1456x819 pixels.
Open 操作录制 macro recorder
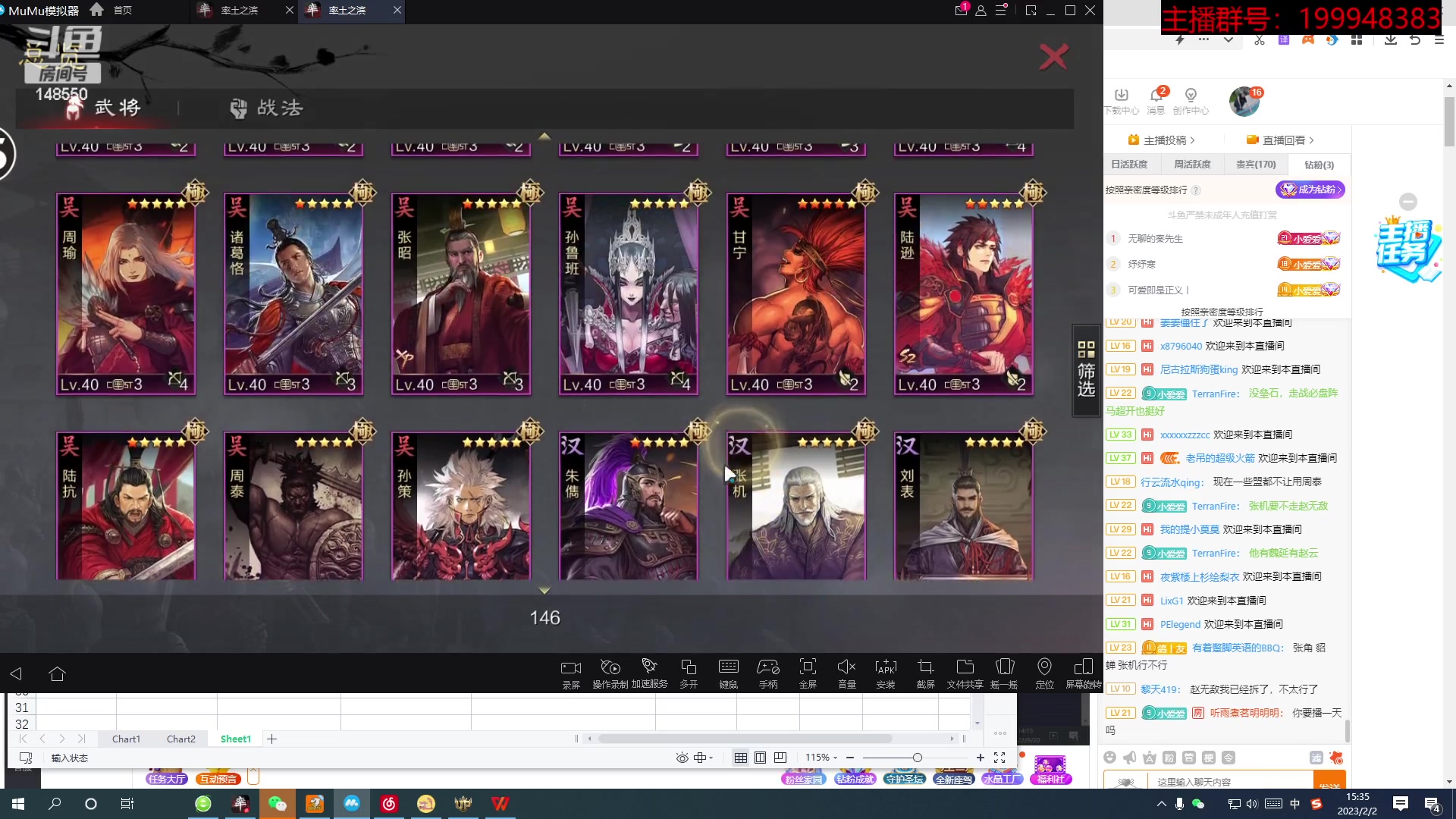coord(610,673)
